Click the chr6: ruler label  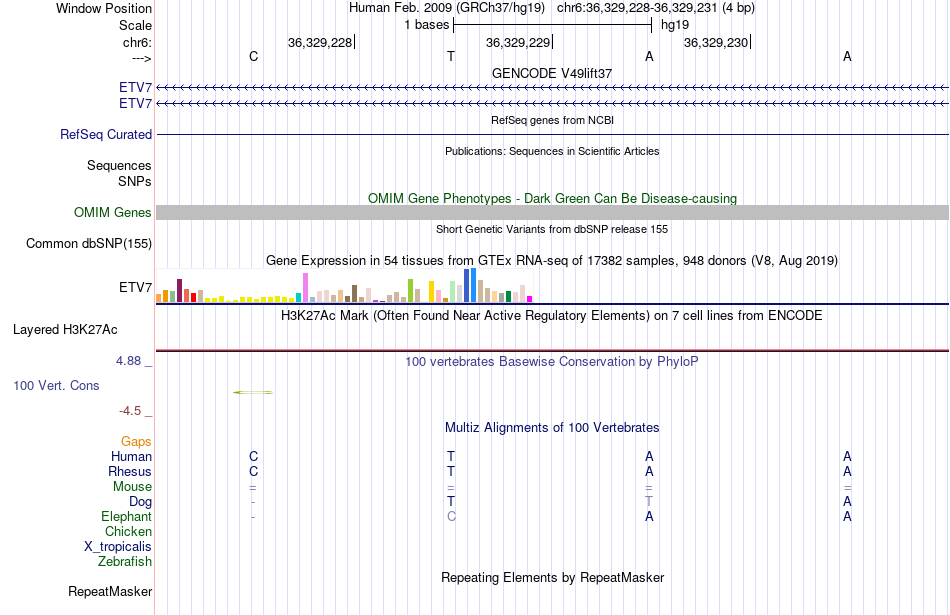137,42
